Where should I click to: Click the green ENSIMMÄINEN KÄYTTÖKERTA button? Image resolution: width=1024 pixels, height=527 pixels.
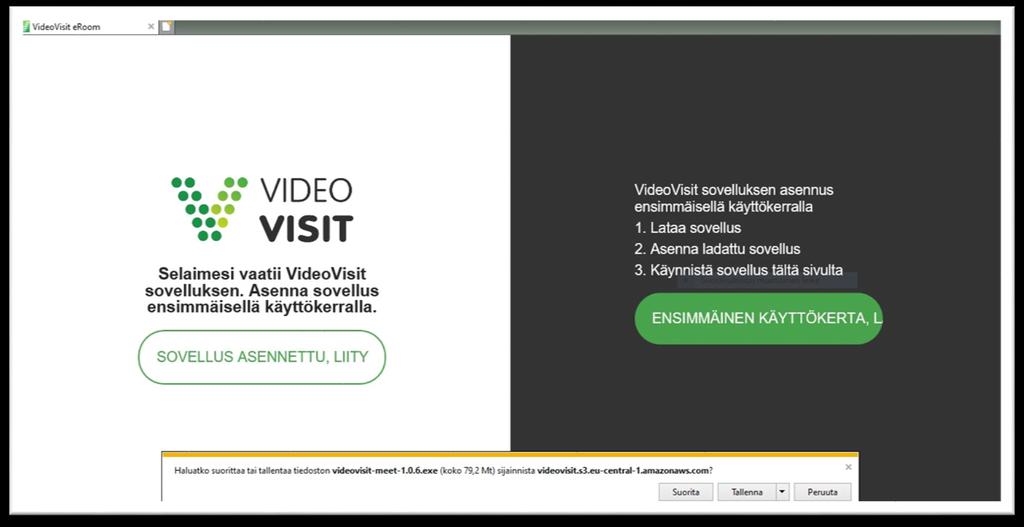click(759, 318)
